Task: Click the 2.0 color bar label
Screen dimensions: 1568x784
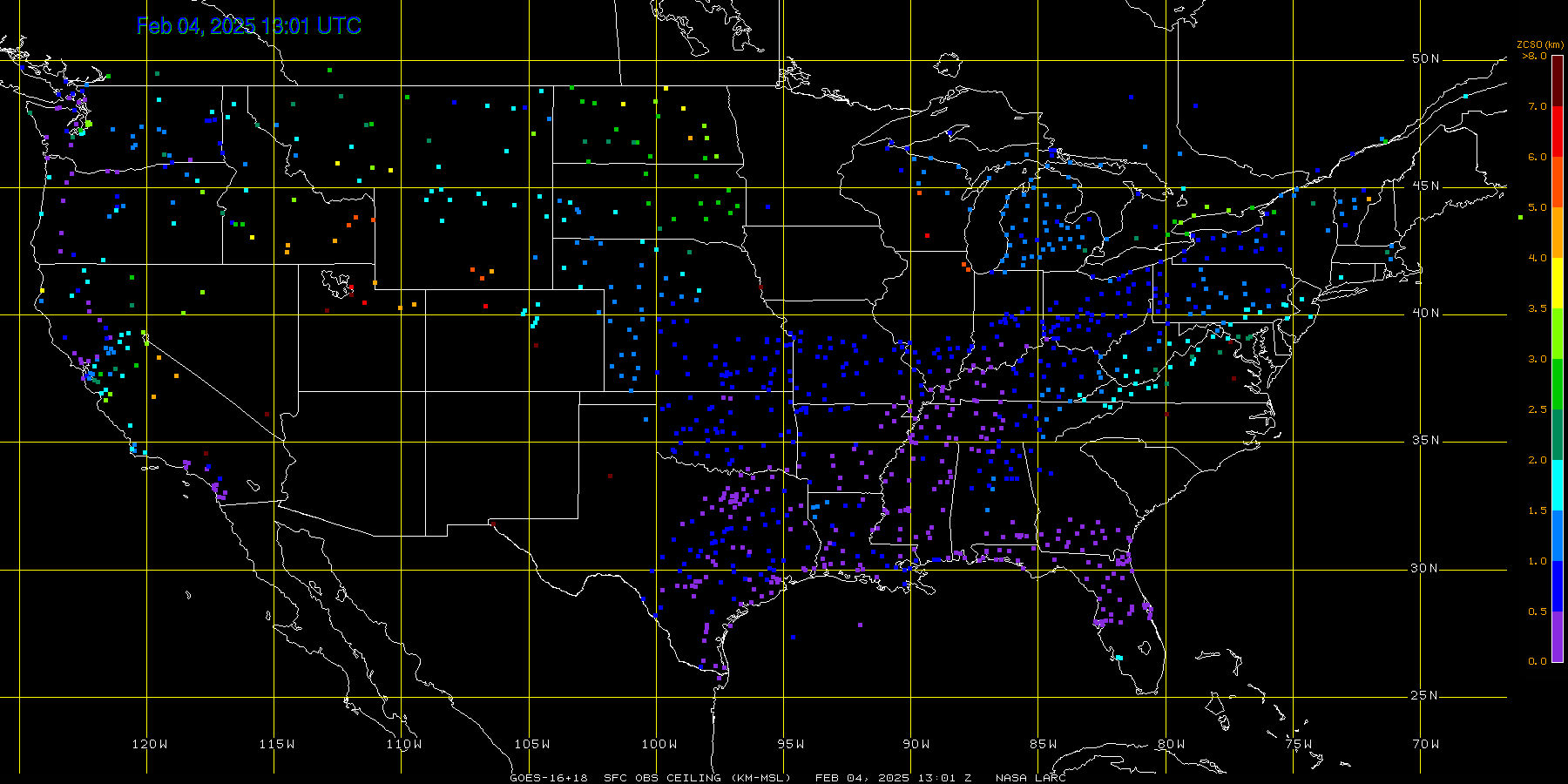Action: 1538,460
